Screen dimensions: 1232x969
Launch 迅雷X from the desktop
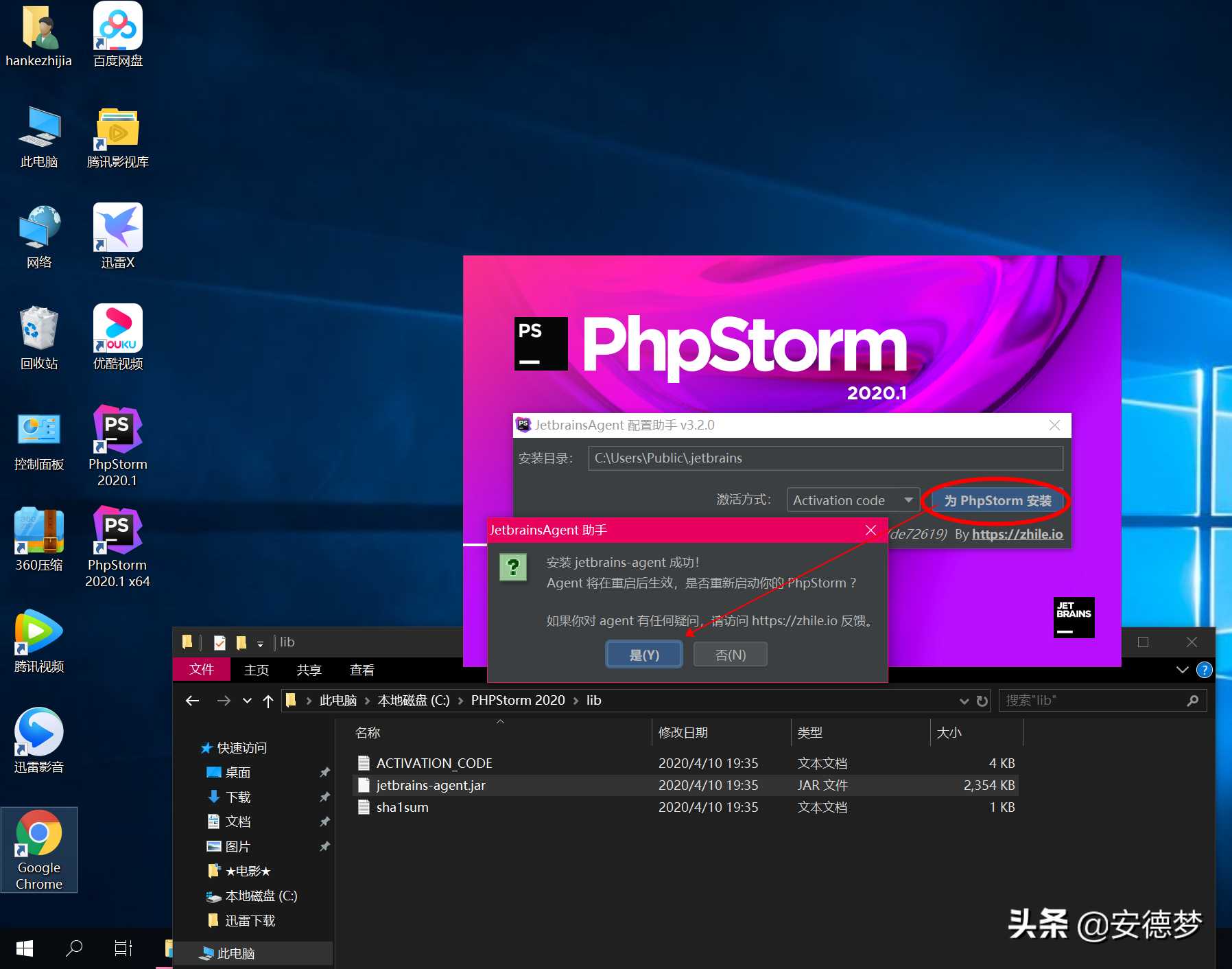pyautogui.click(x=118, y=237)
